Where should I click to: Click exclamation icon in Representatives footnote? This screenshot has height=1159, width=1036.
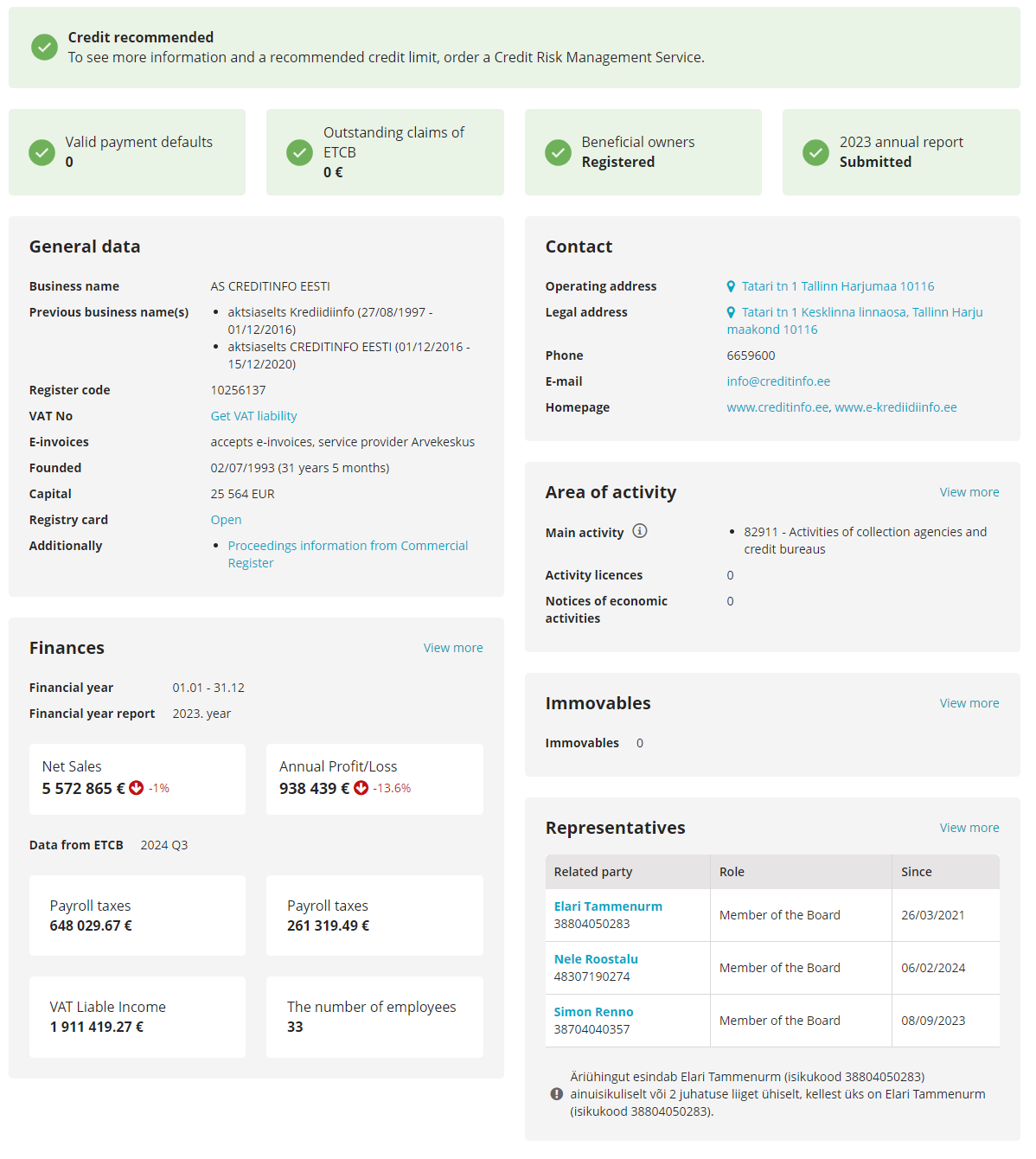coord(558,1093)
